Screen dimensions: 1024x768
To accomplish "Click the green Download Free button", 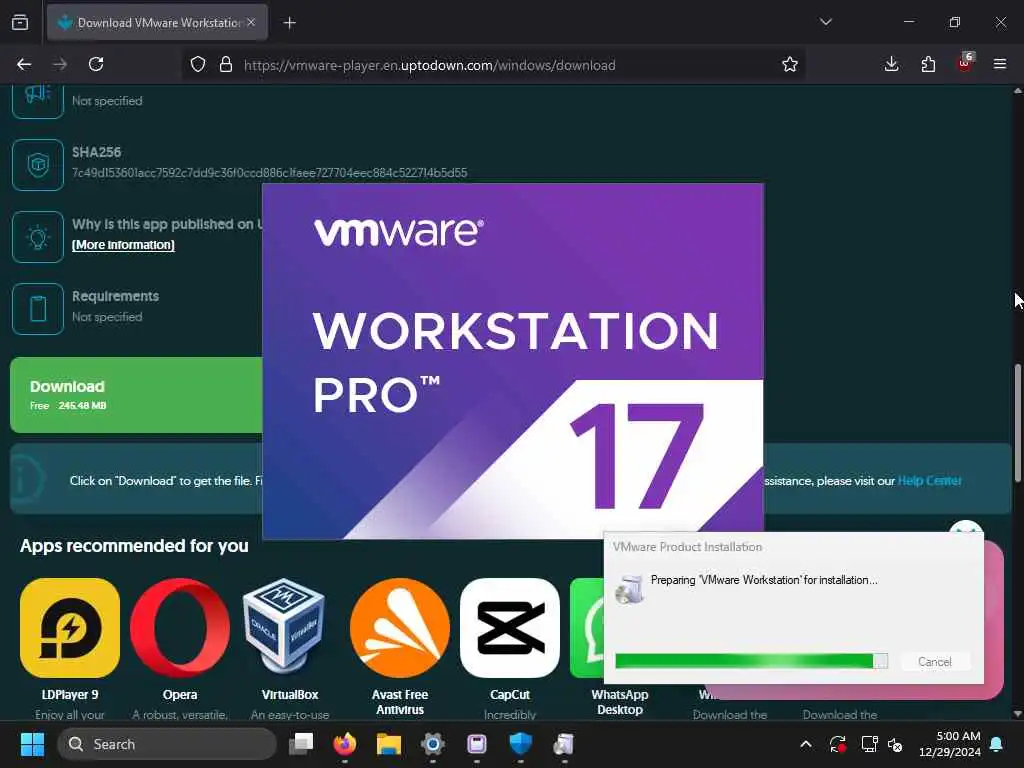I will [x=136, y=395].
